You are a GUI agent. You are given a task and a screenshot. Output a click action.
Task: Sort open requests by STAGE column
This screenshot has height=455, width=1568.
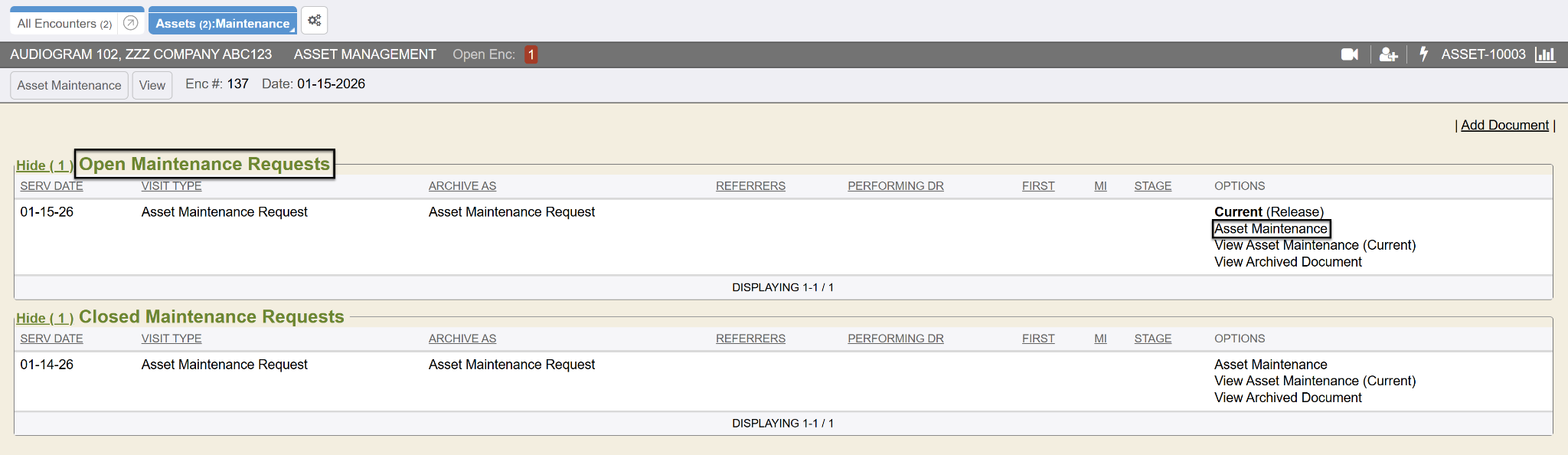(x=1152, y=186)
